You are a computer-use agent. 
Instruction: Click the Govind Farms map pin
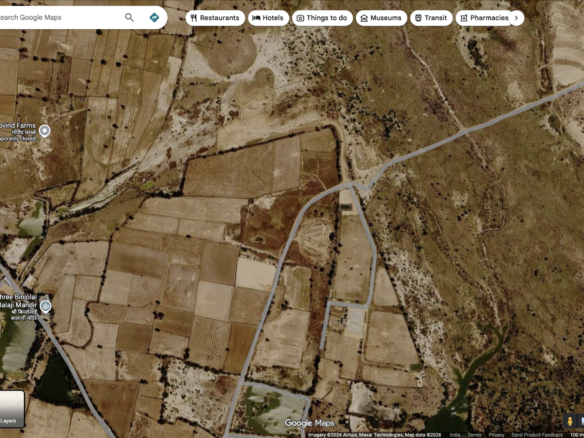click(45, 131)
